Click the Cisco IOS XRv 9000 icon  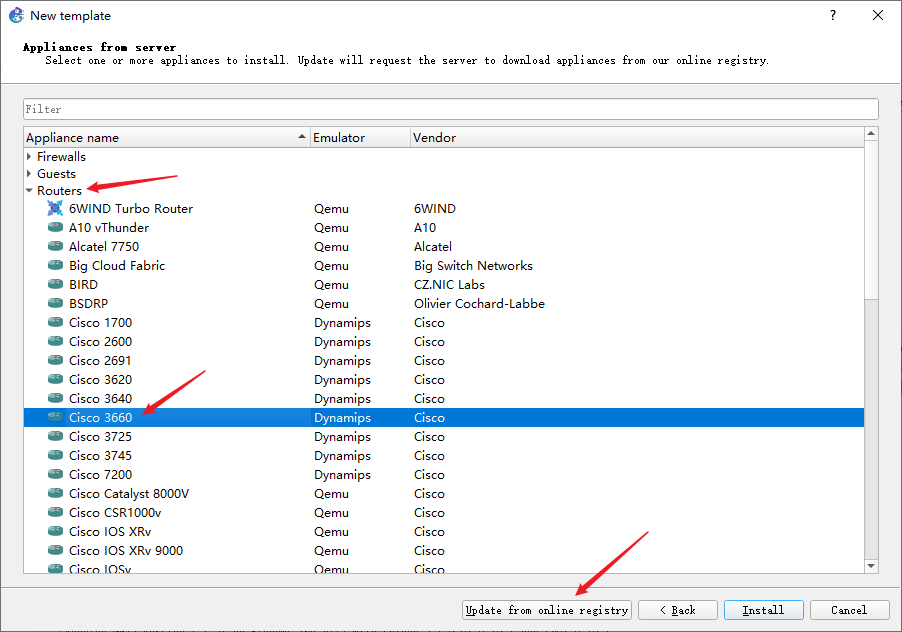(55, 550)
